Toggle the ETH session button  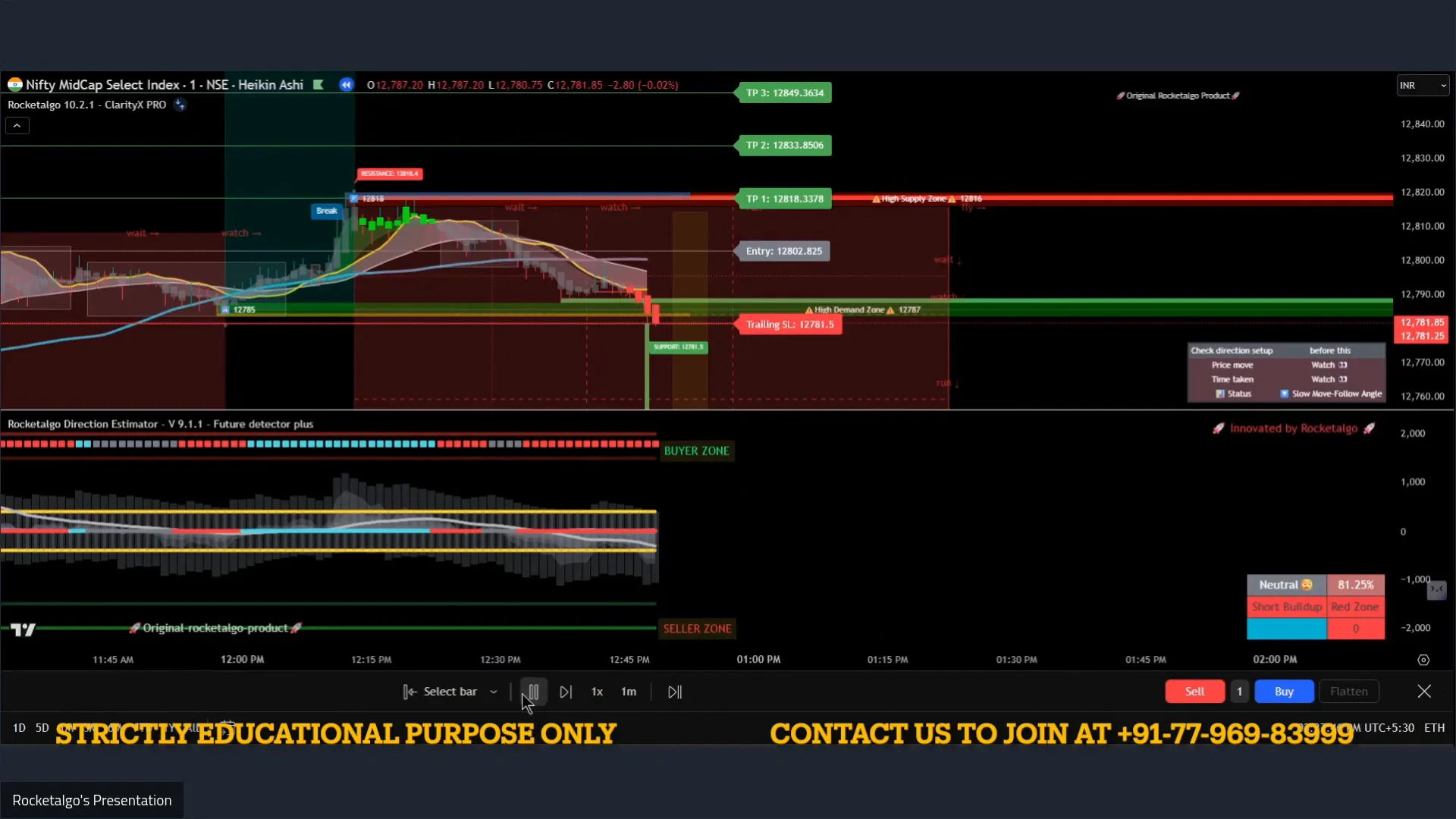pyautogui.click(x=1434, y=728)
